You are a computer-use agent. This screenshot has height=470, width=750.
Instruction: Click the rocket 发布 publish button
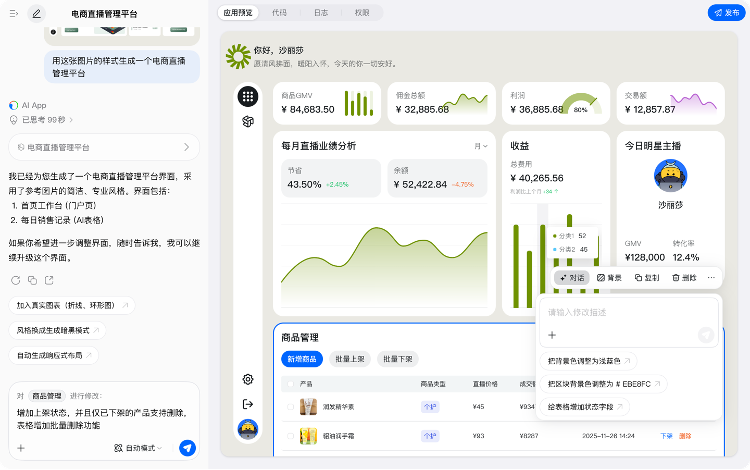(x=726, y=13)
